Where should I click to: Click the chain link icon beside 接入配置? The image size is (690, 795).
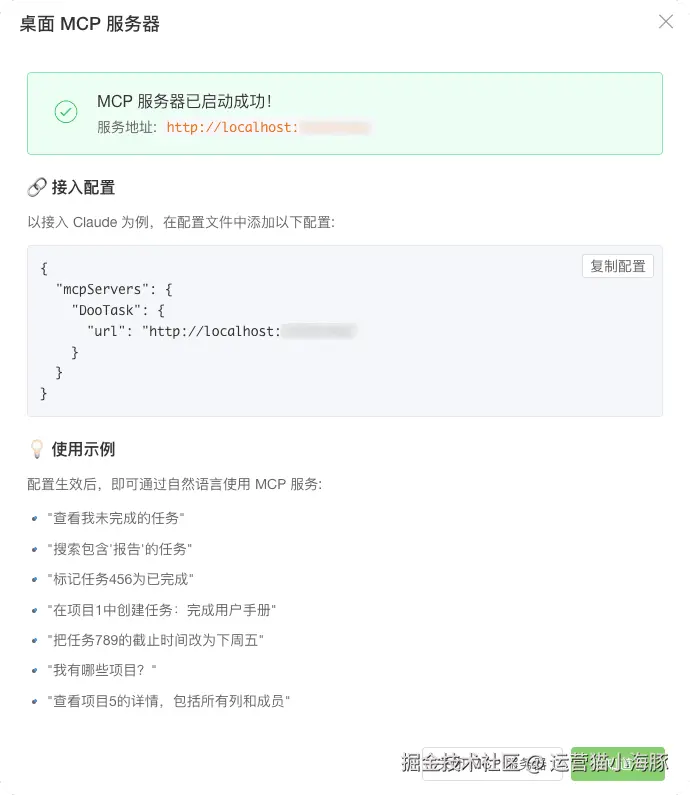tap(37, 187)
